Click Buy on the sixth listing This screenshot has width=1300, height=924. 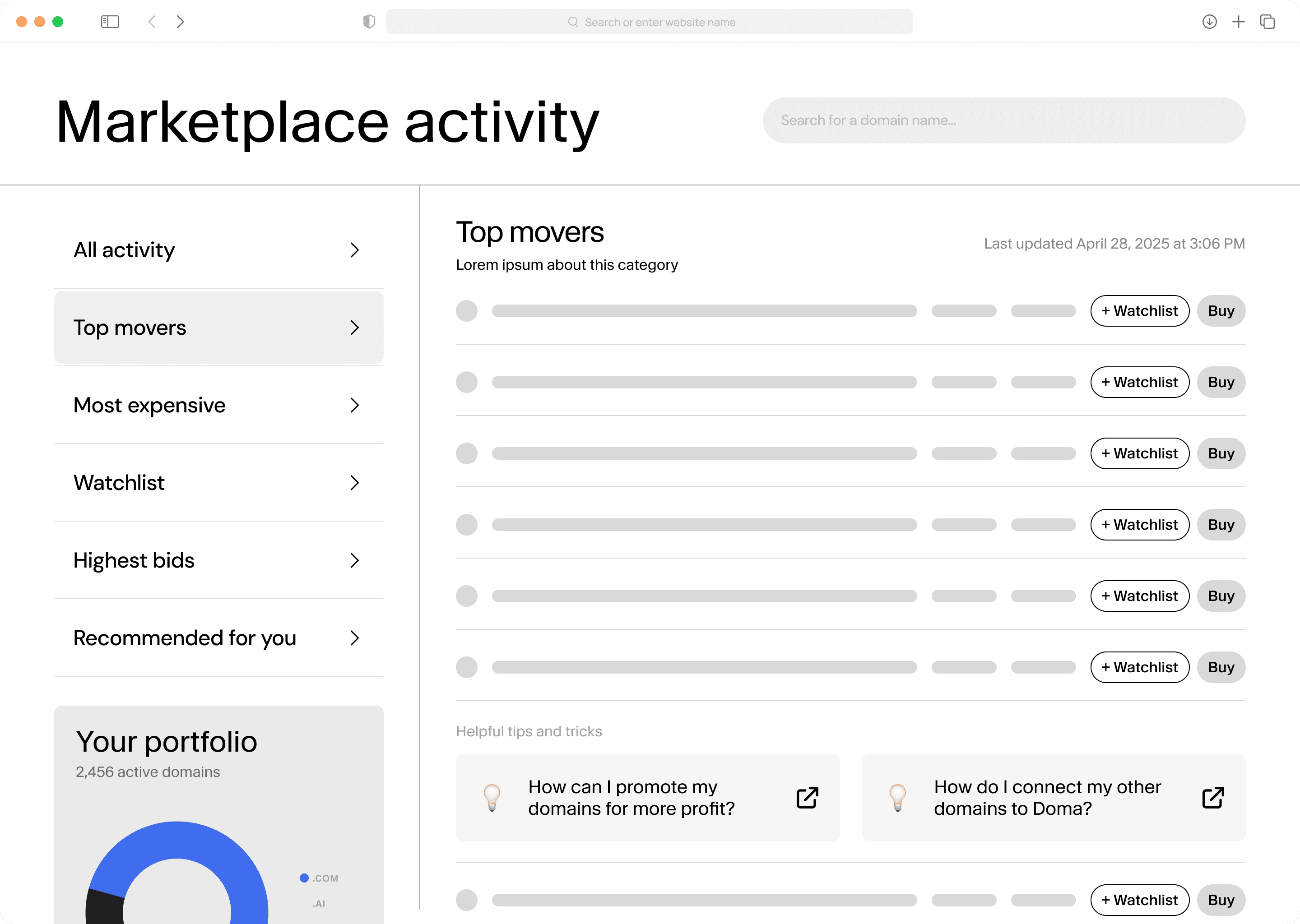tap(1221, 667)
